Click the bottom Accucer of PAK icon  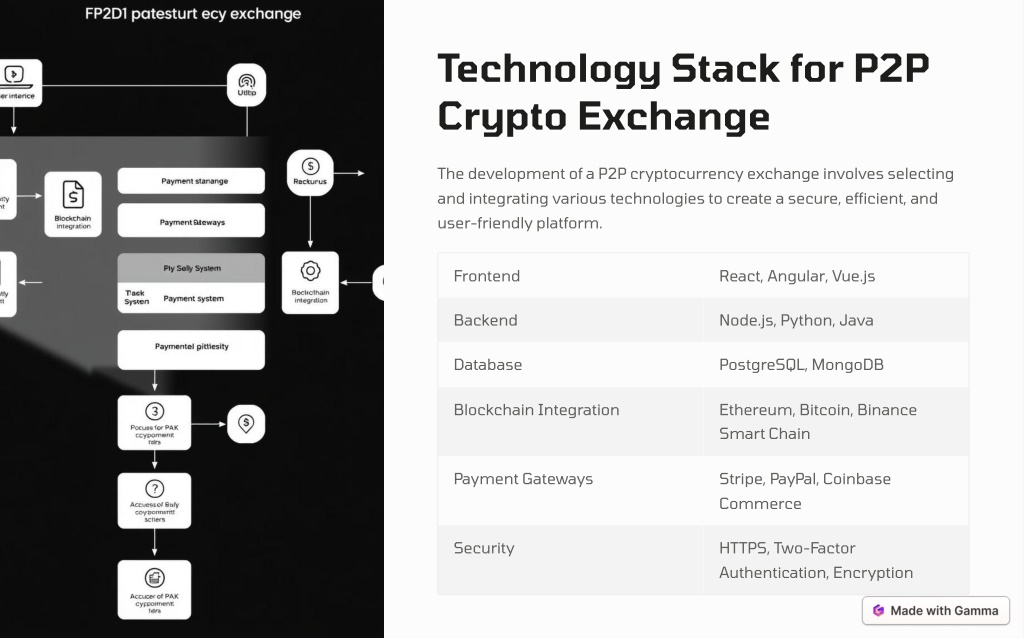154,578
